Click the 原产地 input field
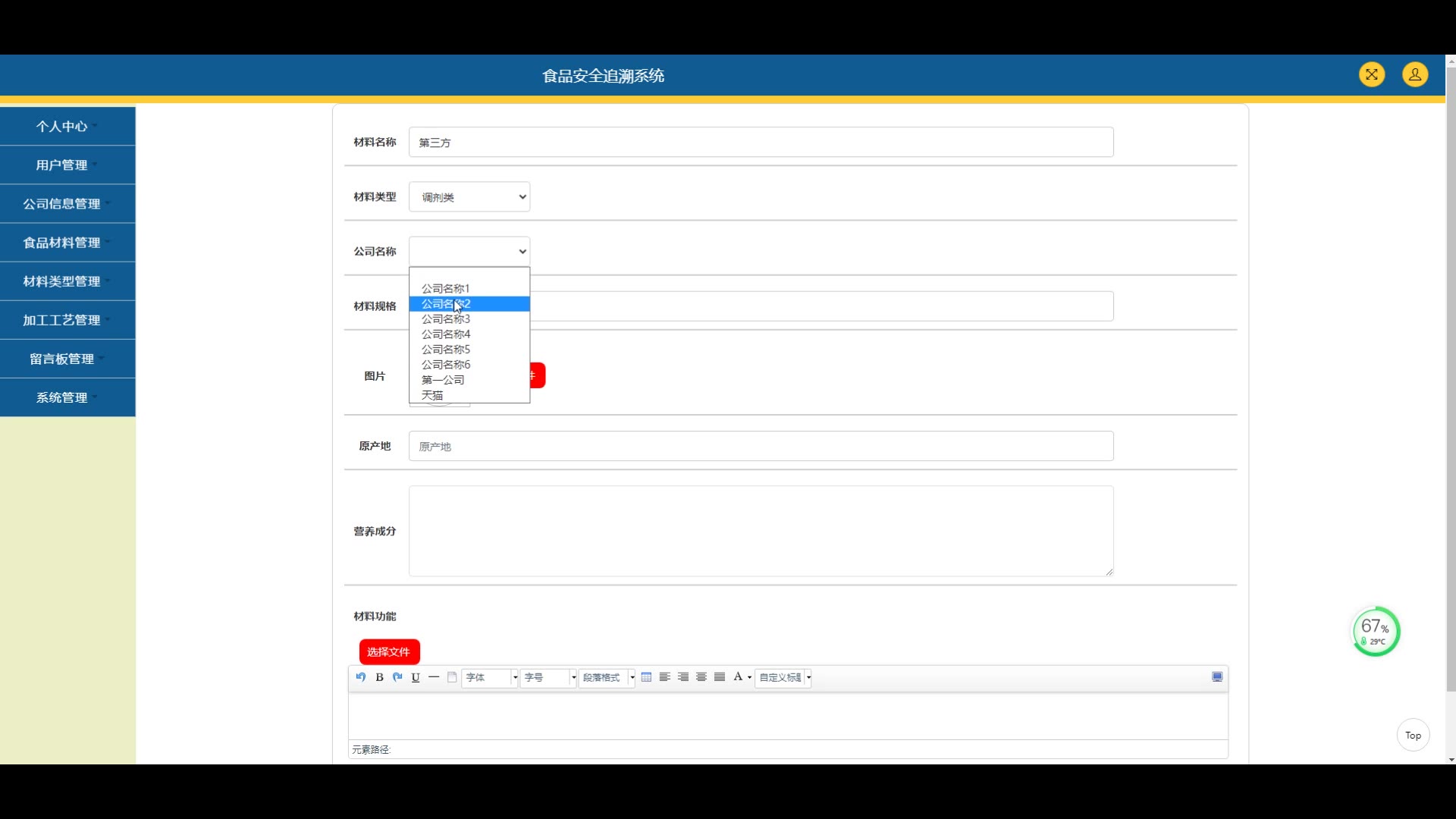This screenshot has height=819, width=1456. [x=761, y=447]
